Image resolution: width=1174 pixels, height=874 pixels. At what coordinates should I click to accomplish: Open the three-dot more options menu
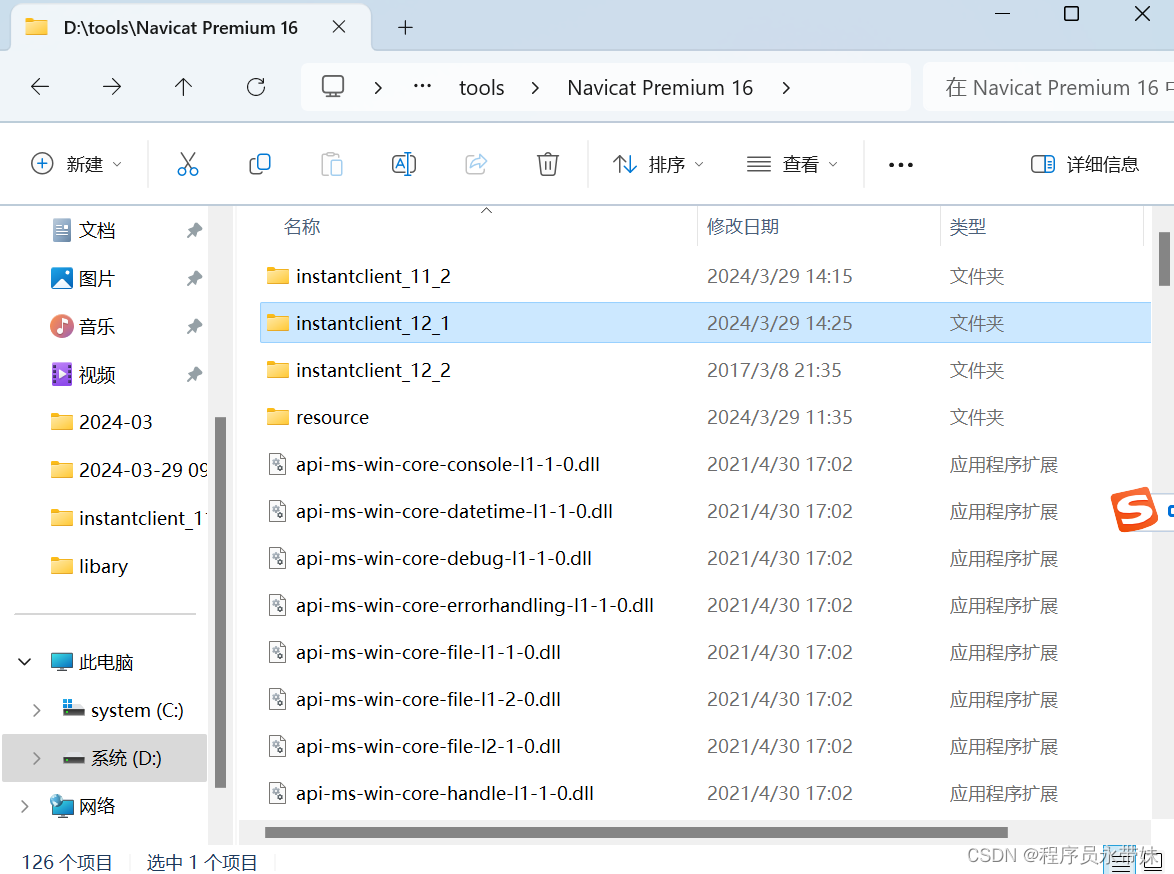click(x=900, y=164)
